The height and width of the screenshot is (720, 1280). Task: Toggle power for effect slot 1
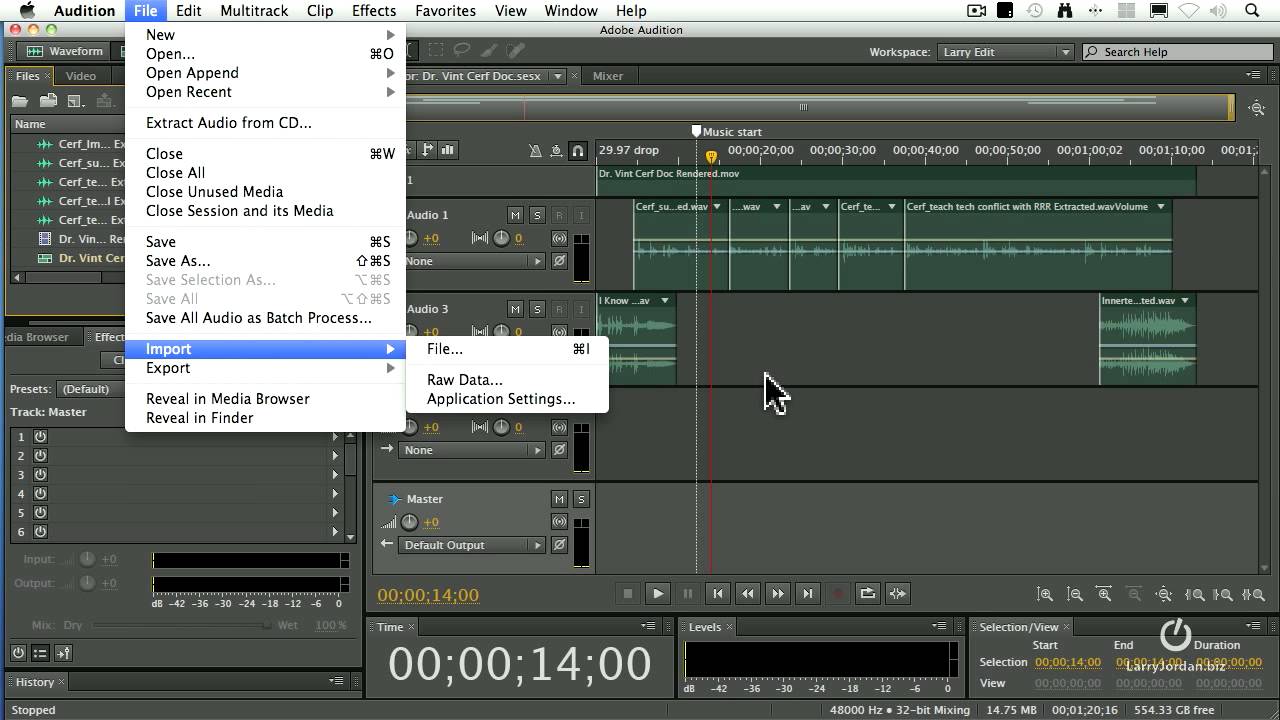(41, 437)
